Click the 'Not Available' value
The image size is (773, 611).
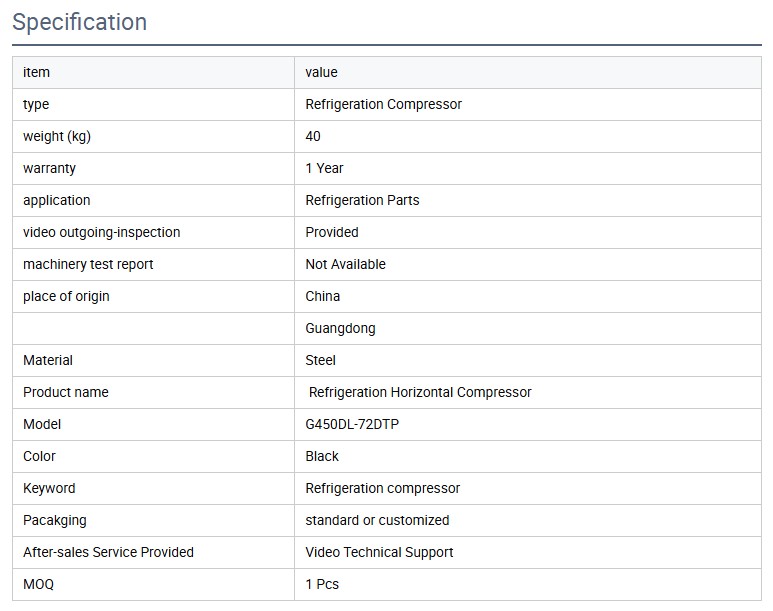[x=346, y=265]
